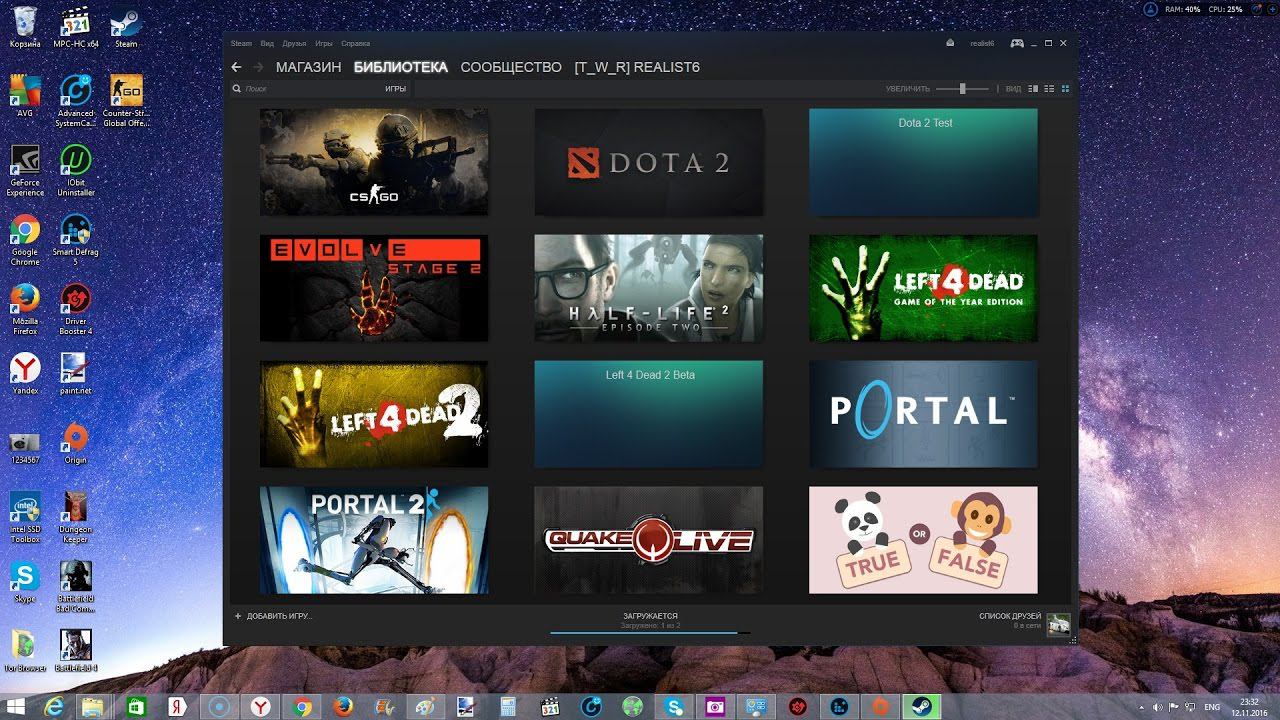Open the MPC-HC x64 desktop shortcut

pos(76,26)
